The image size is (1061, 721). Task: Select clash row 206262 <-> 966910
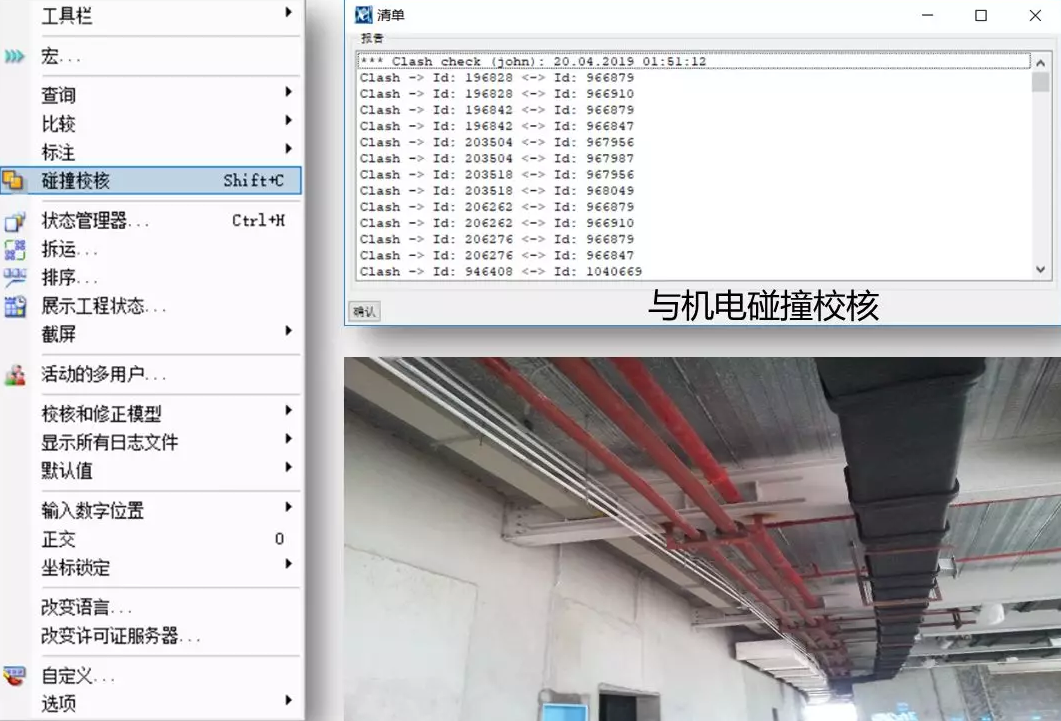(x=694, y=223)
